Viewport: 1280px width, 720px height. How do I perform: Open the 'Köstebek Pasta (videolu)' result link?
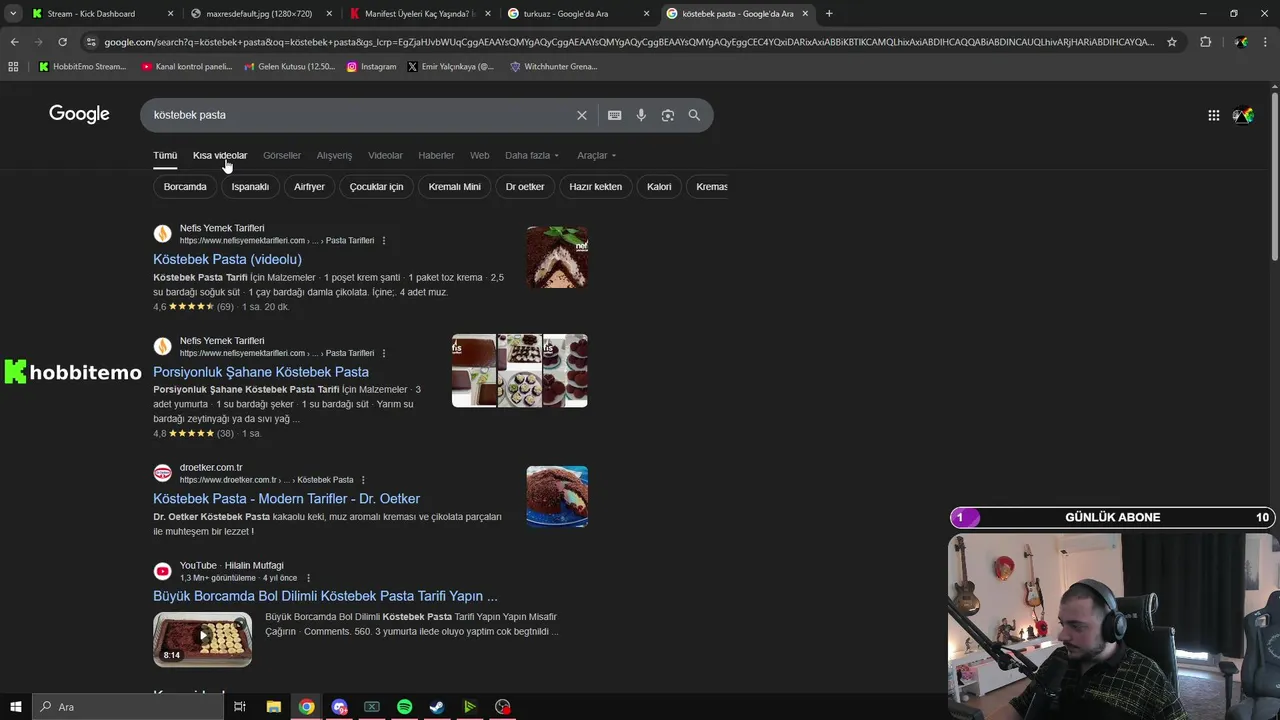point(227,259)
